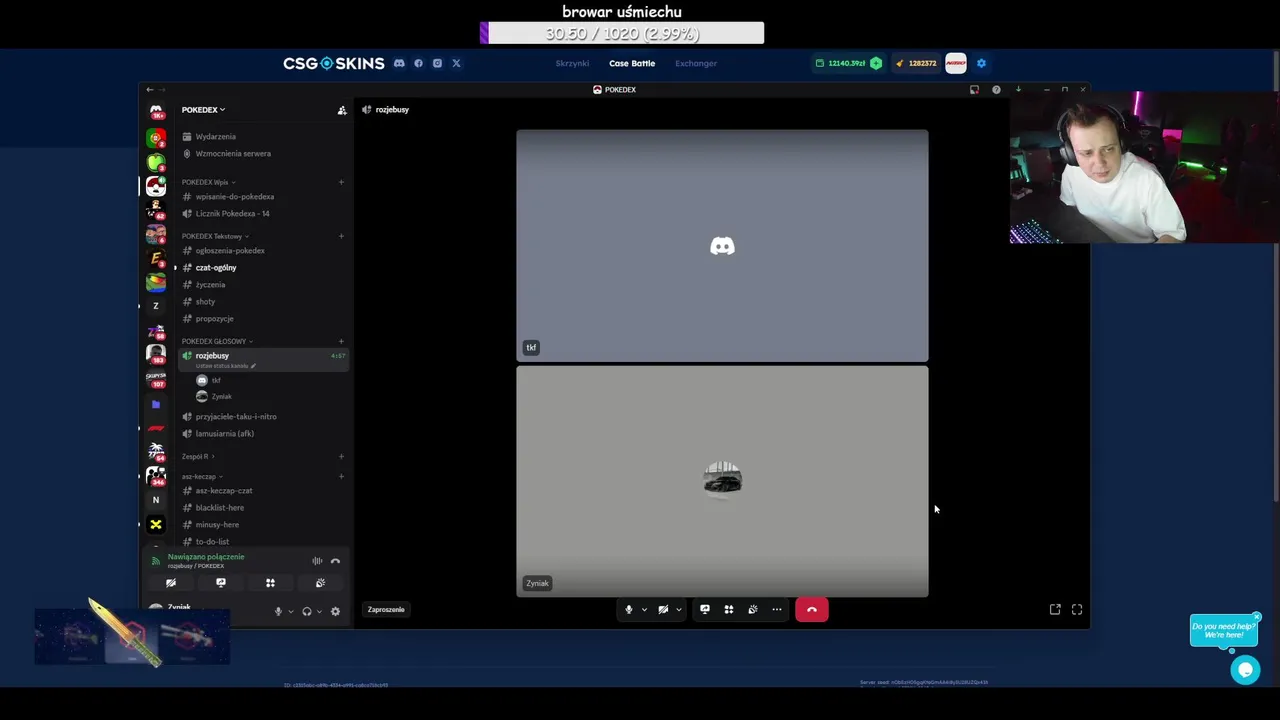1280x720 pixels.
Task: Share screen from the voice connection panel
Action: point(221,583)
